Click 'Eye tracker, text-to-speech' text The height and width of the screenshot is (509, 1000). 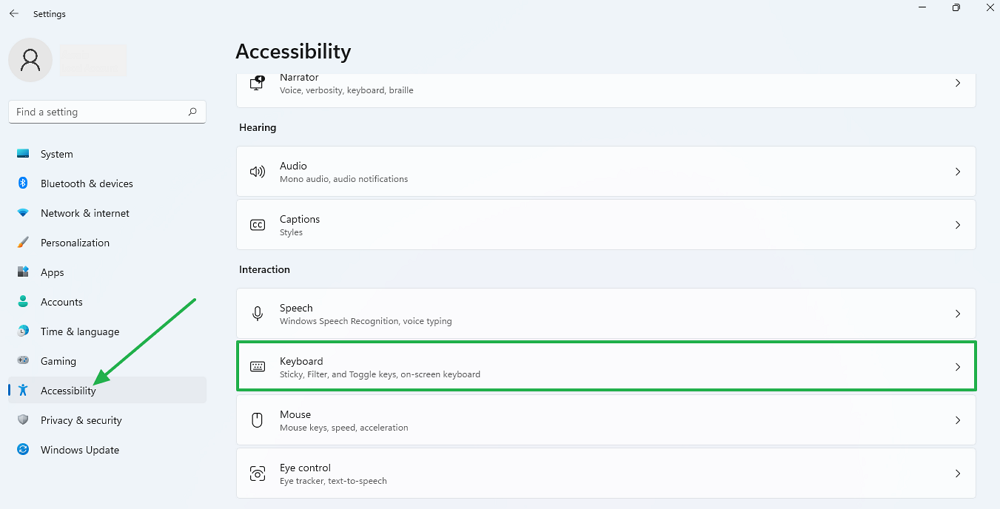(x=333, y=481)
